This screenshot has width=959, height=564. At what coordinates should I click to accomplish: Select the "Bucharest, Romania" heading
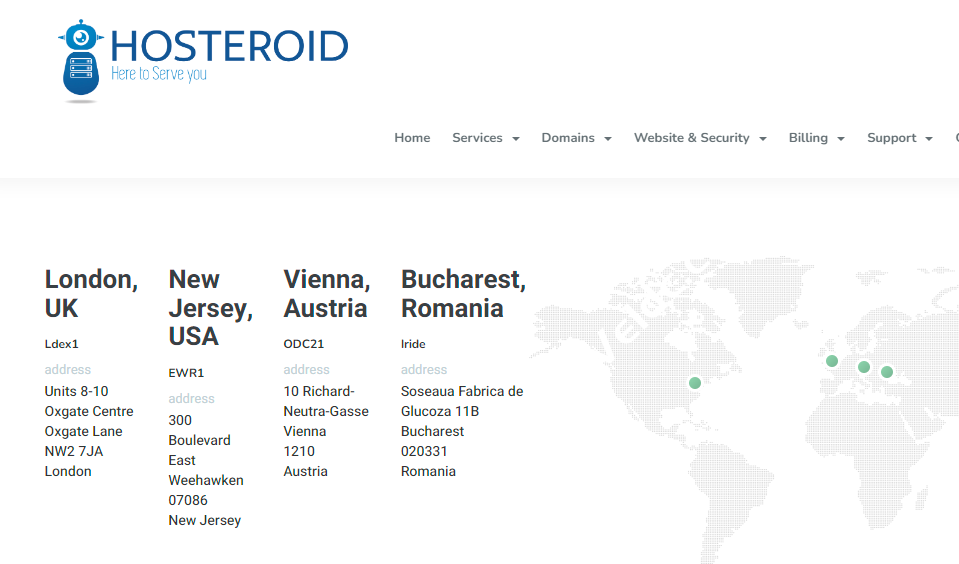click(463, 293)
